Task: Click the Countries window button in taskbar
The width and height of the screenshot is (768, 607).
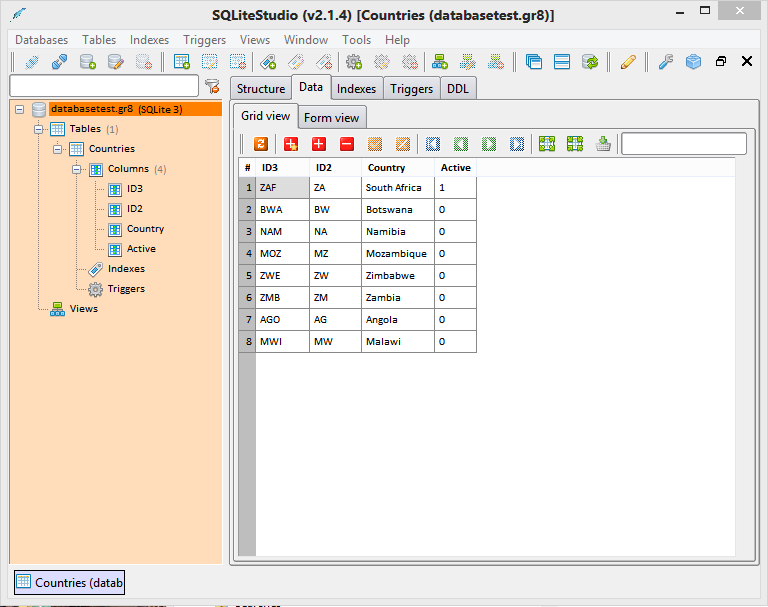Action: 69,582
